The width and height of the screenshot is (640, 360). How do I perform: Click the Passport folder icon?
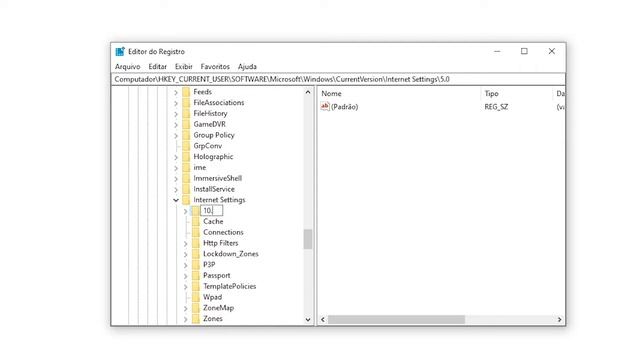coord(196,276)
